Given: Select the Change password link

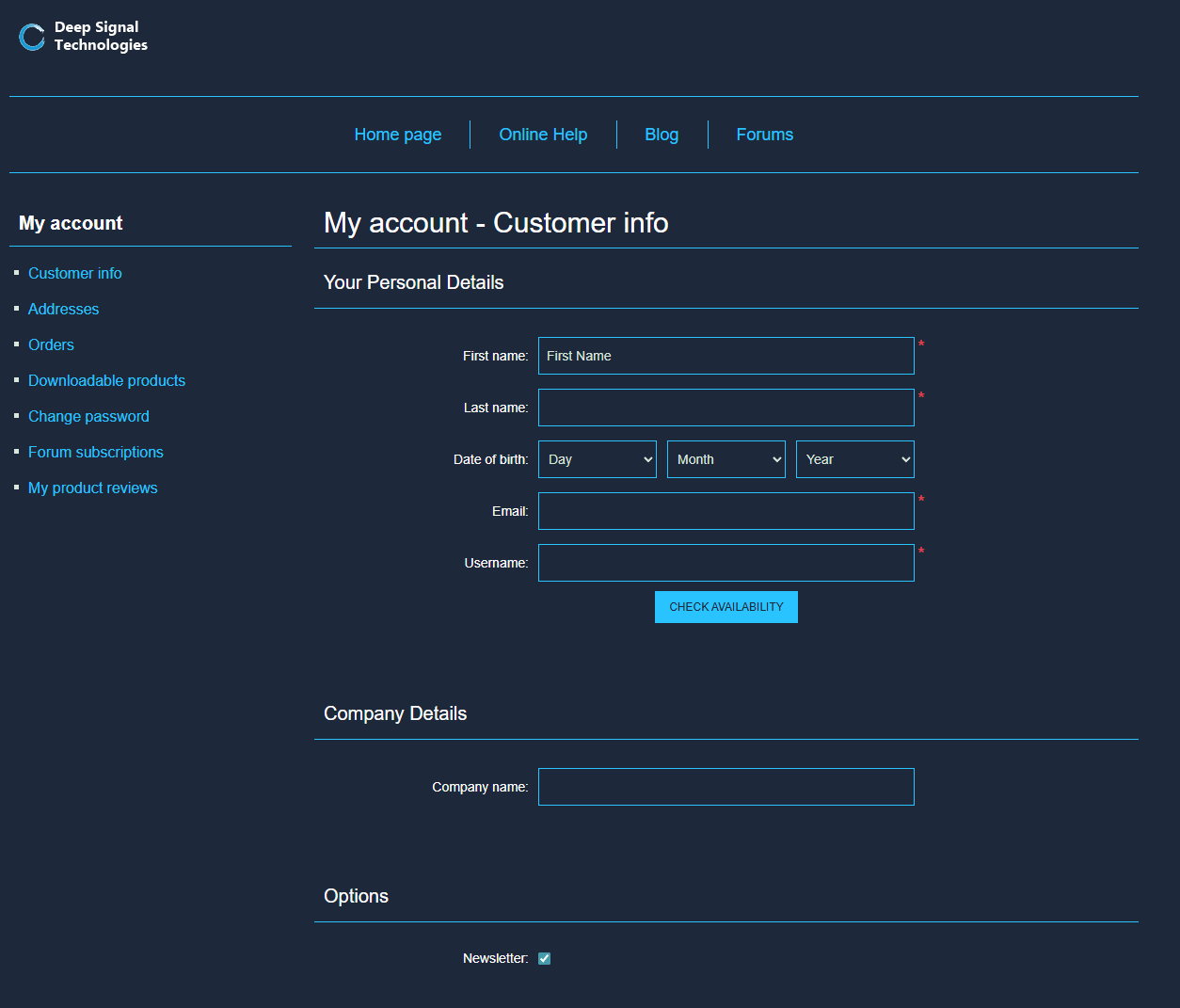Looking at the screenshot, I should point(88,416).
